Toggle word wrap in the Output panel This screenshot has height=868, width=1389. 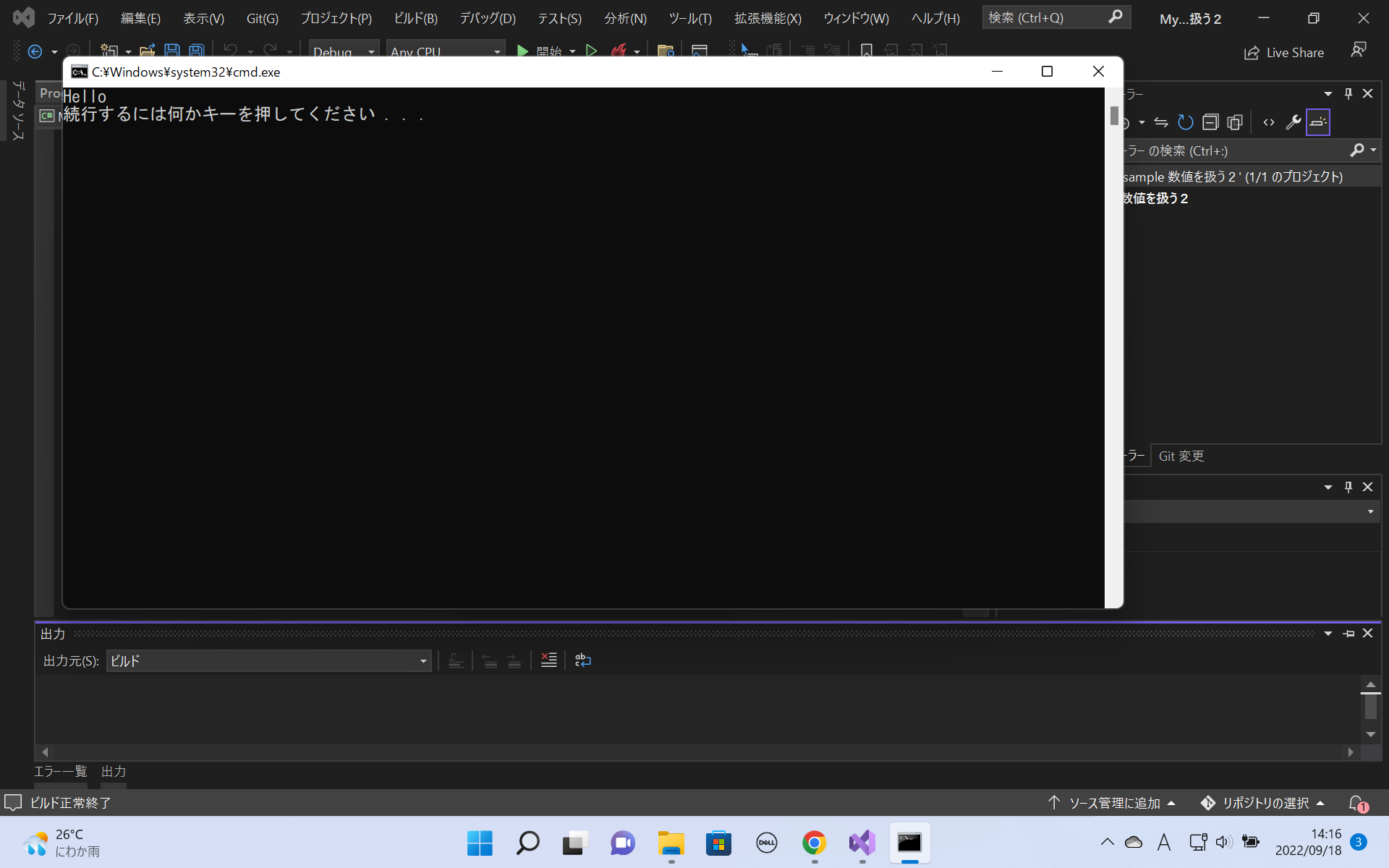pyautogui.click(x=582, y=660)
